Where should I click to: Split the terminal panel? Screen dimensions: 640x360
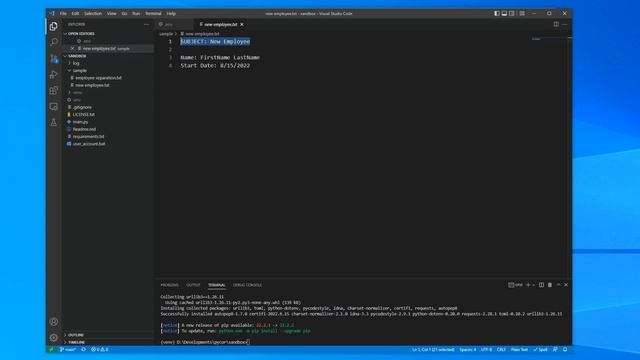[541, 285]
